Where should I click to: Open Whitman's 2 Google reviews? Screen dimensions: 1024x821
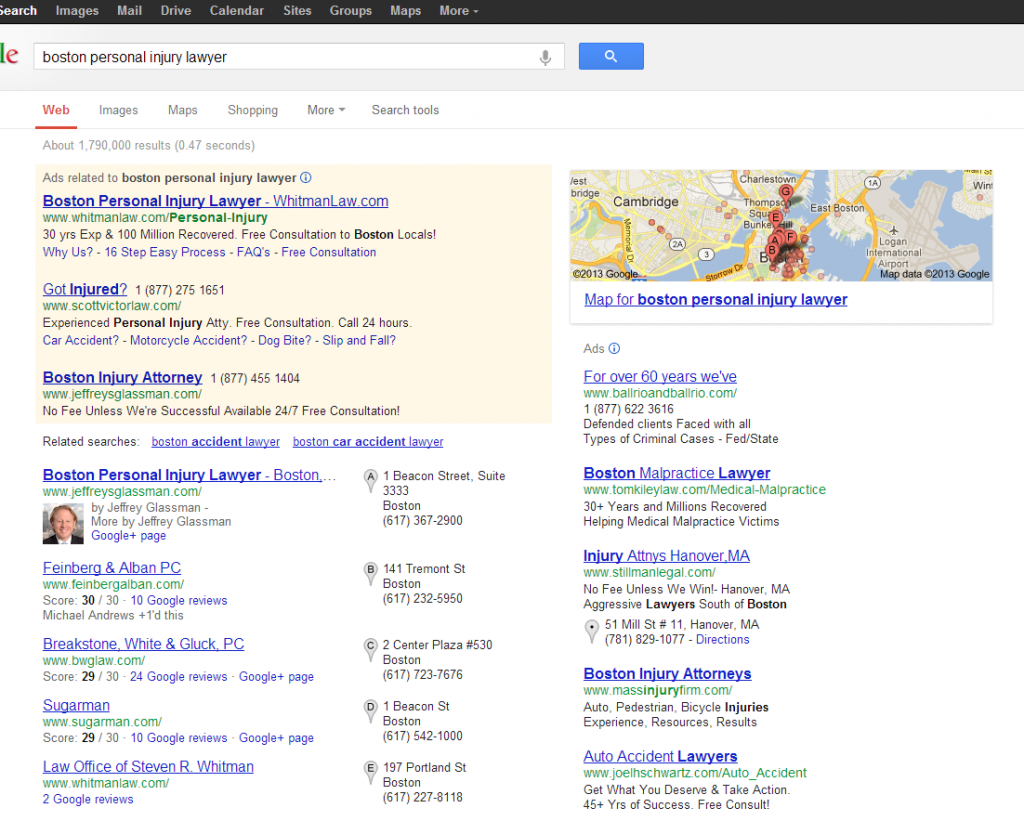coord(88,799)
